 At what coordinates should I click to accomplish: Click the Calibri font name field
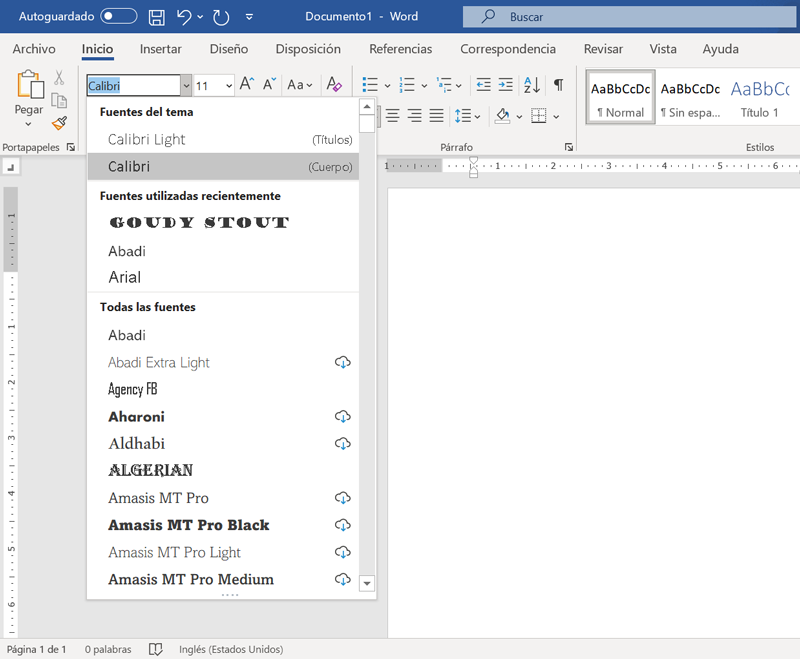(x=134, y=85)
